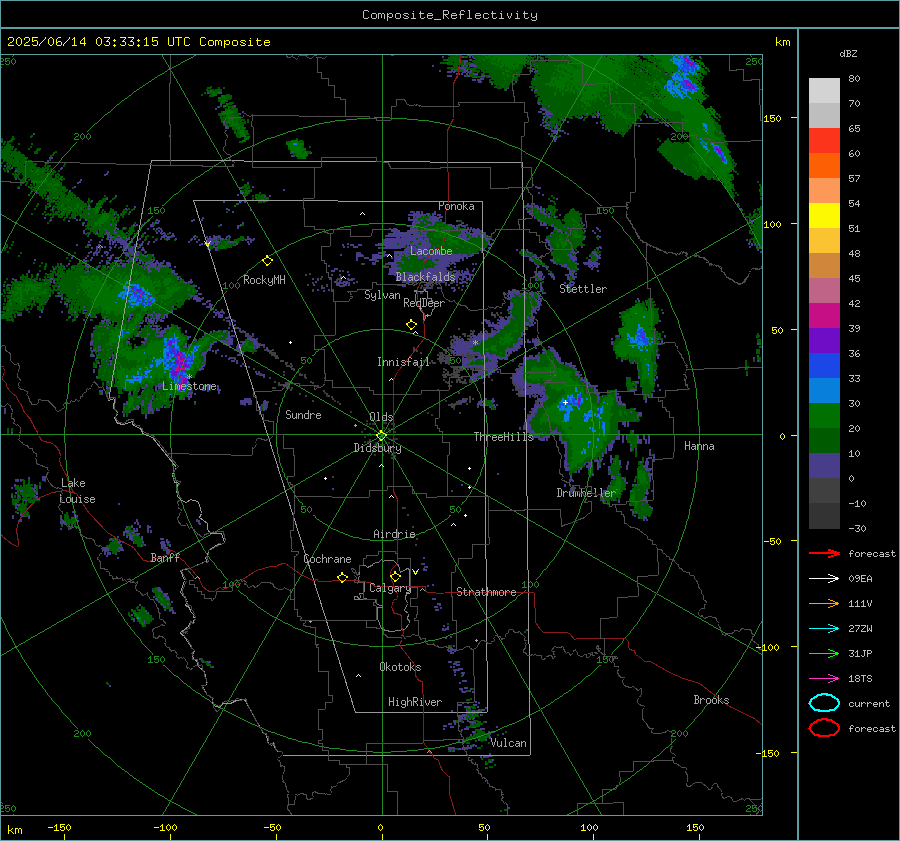Click the current legend text
The height and width of the screenshot is (841, 900).
(x=869, y=703)
